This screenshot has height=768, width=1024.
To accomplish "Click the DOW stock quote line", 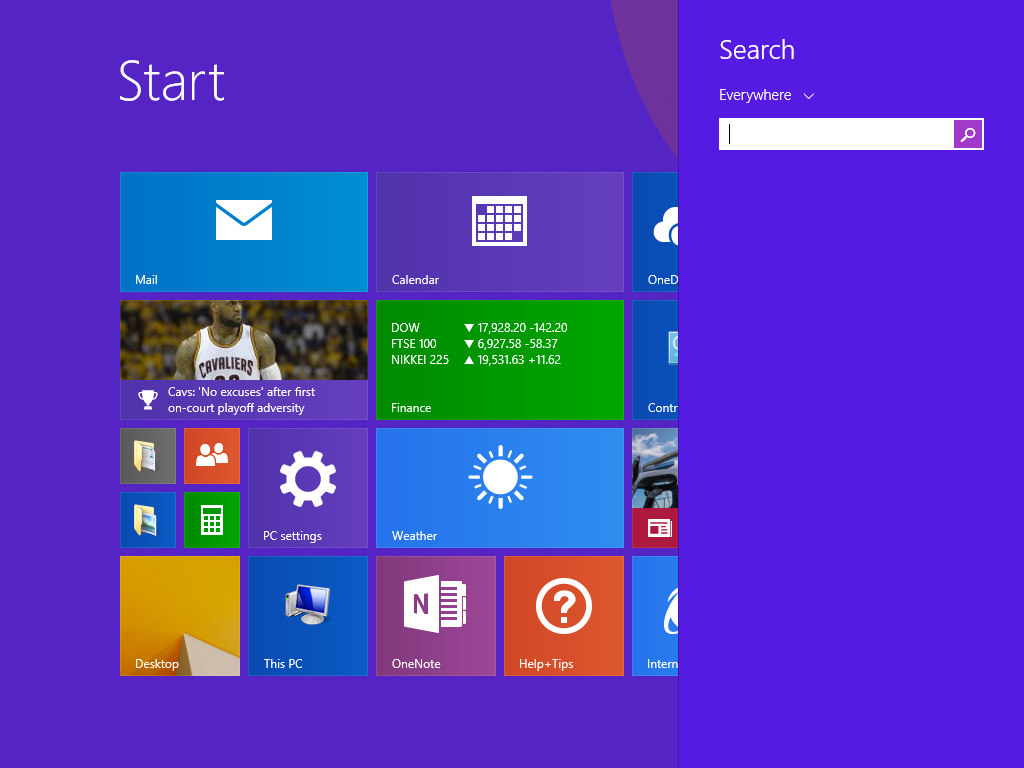I will pyautogui.click(x=479, y=328).
